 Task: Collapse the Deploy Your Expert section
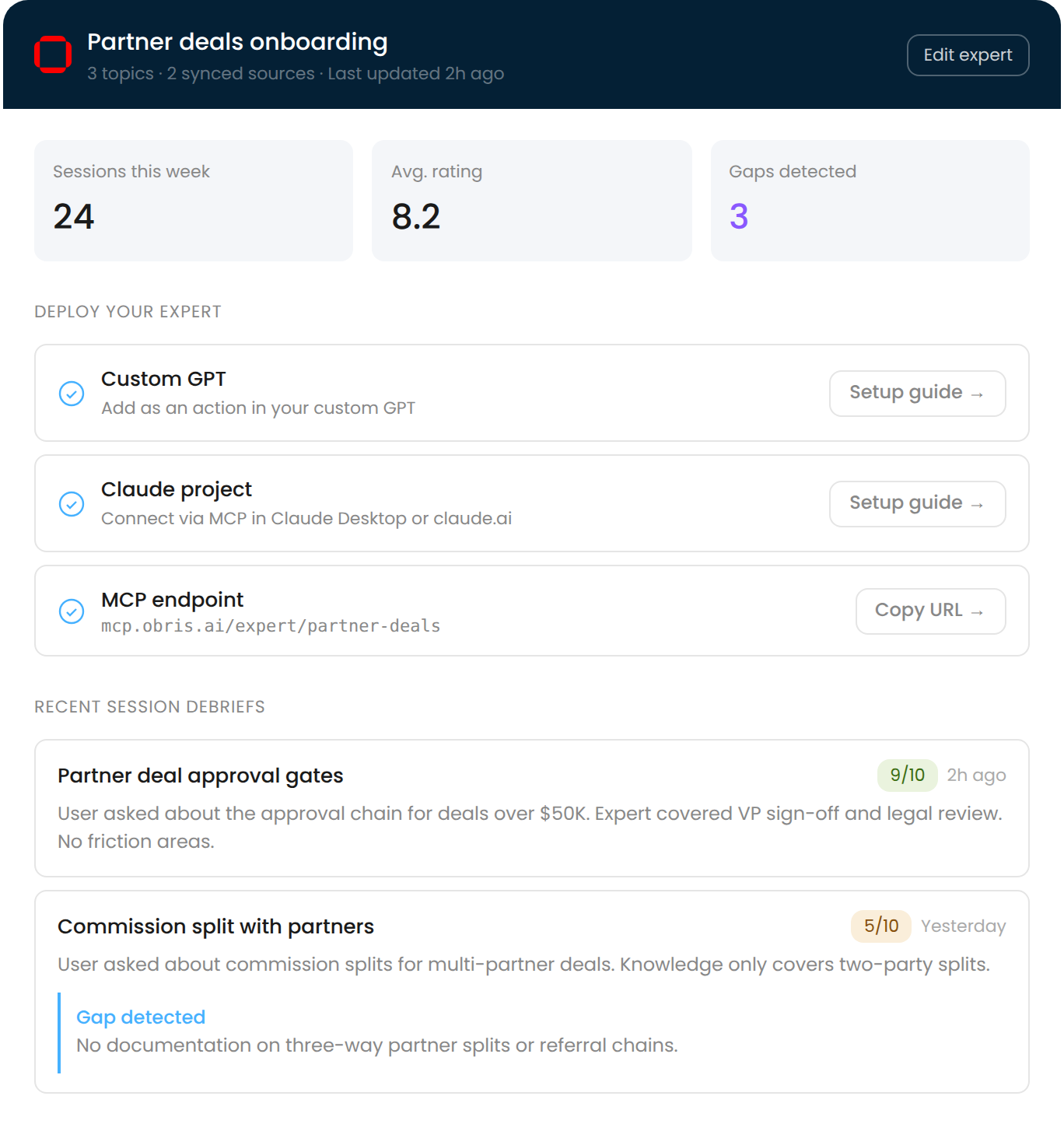[128, 311]
